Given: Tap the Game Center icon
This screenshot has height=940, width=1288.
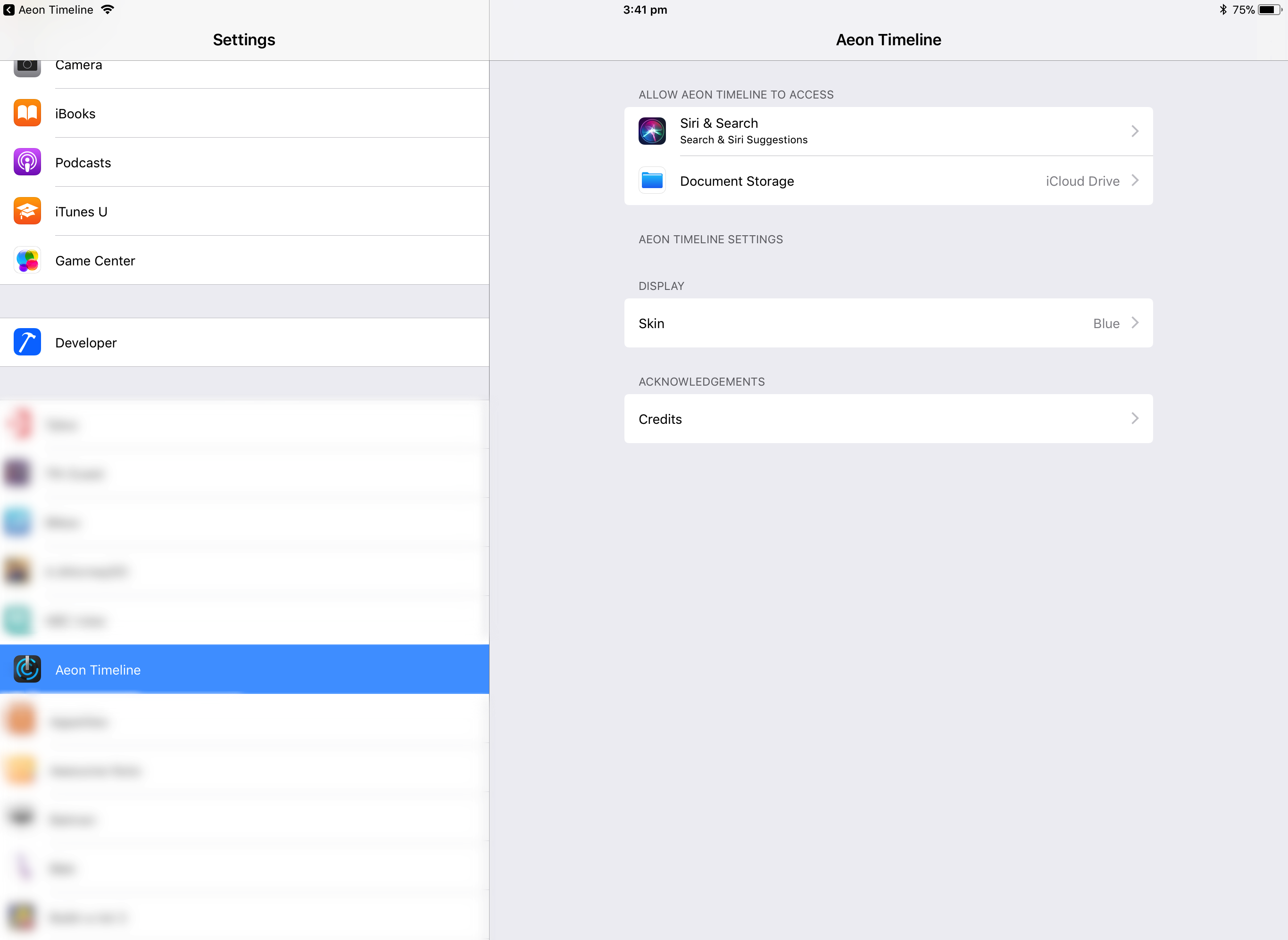Looking at the screenshot, I should pos(27,259).
